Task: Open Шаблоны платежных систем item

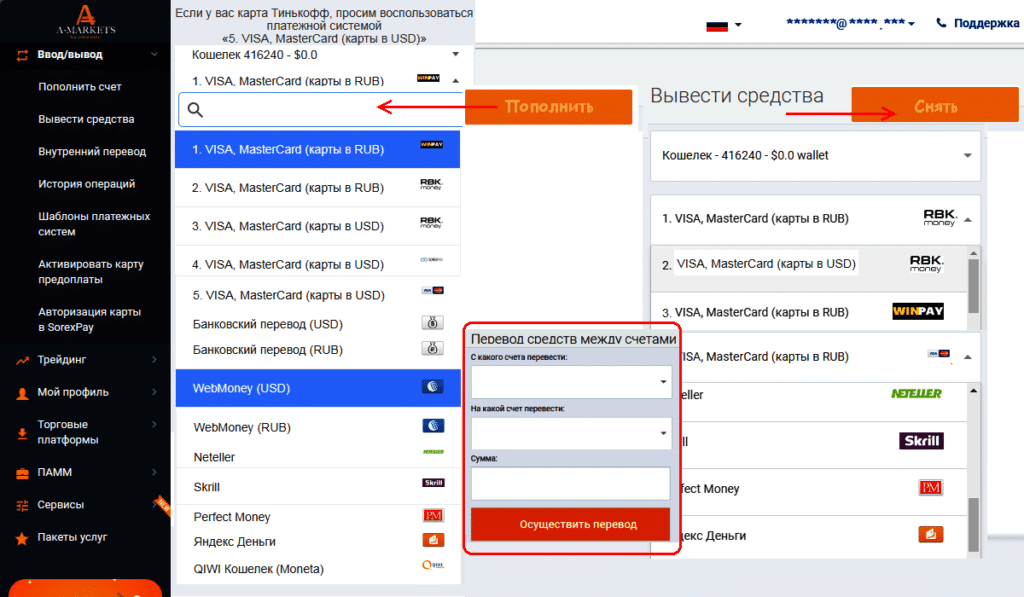Action: point(94,224)
